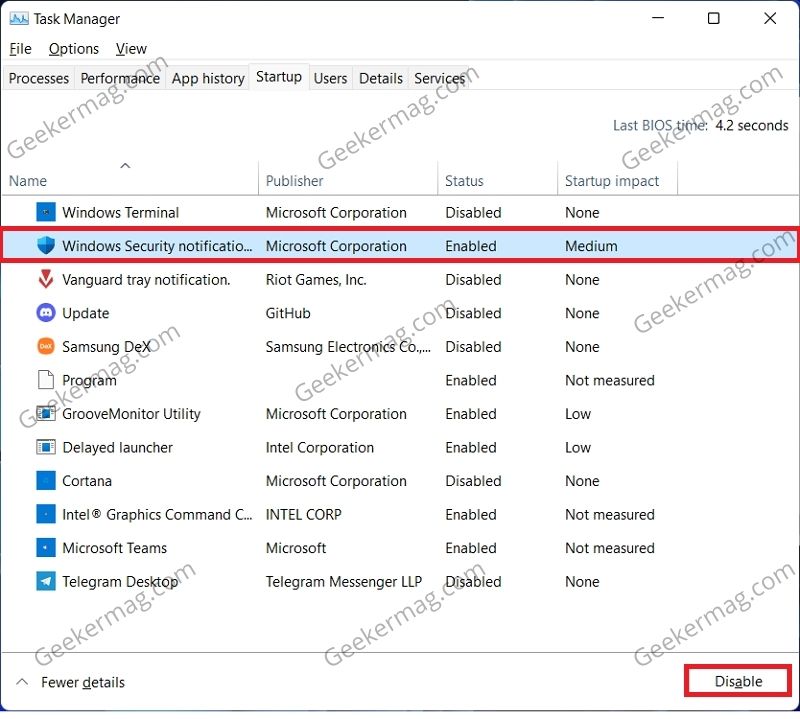Click the Disable button
The height and width of the screenshot is (719, 800).
coord(738,681)
